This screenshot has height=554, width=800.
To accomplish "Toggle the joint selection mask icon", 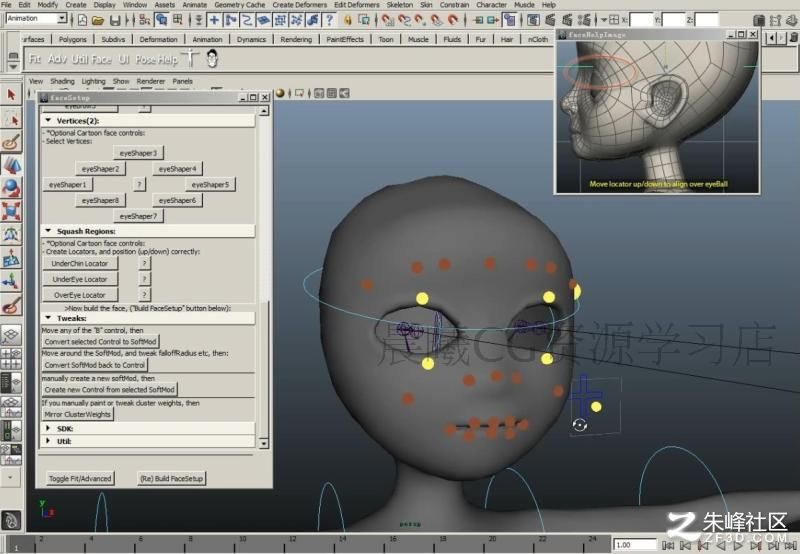I will coord(231,20).
